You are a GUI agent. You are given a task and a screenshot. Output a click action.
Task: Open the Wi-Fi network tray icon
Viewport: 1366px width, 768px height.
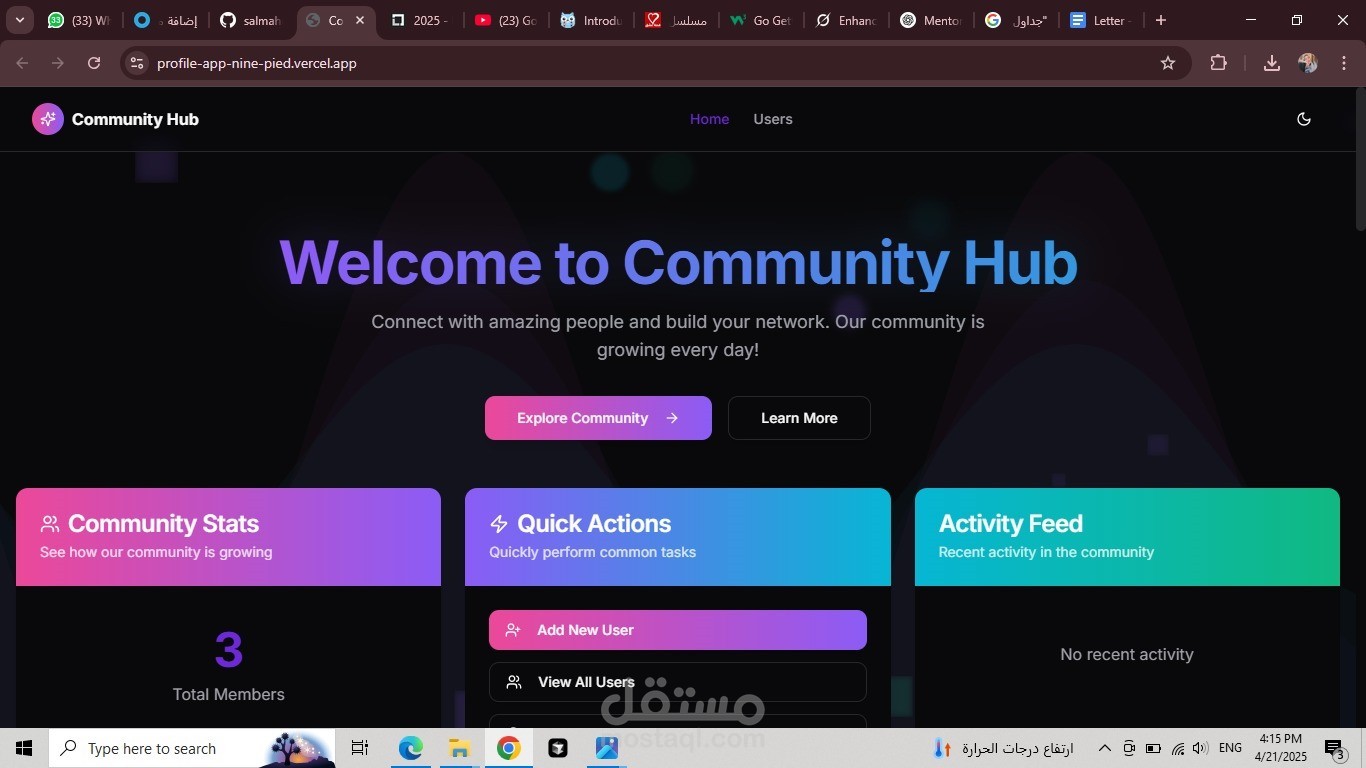(1177, 748)
